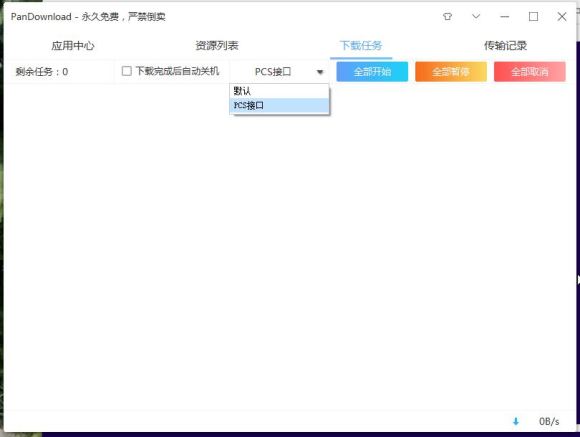Switch to 应用中心 tab
Screen dimensions: 580x437
coord(73,46)
